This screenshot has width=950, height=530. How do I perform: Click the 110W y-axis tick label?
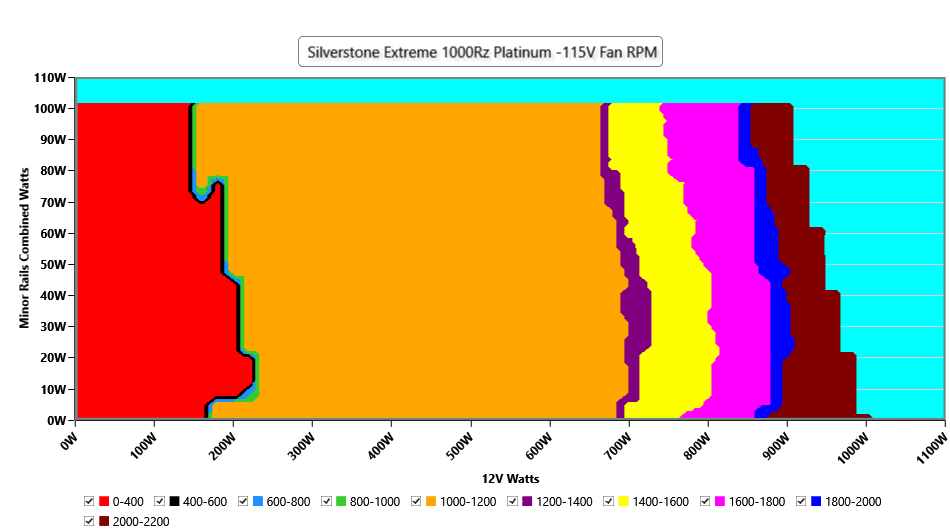(x=50, y=78)
